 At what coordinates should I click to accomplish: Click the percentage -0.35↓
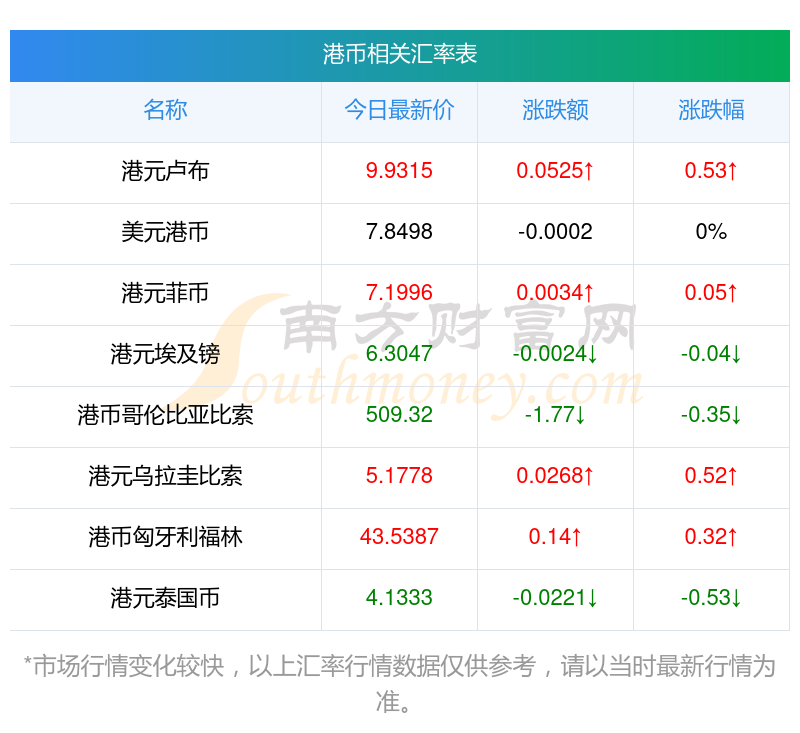pyautogui.click(x=711, y=415)
